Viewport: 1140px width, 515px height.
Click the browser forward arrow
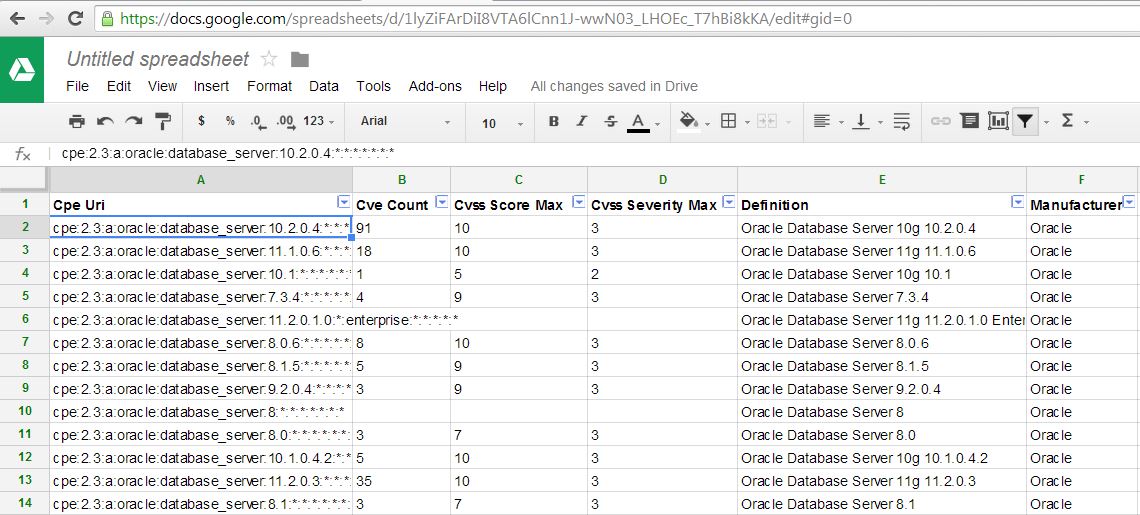coord(46,19)
